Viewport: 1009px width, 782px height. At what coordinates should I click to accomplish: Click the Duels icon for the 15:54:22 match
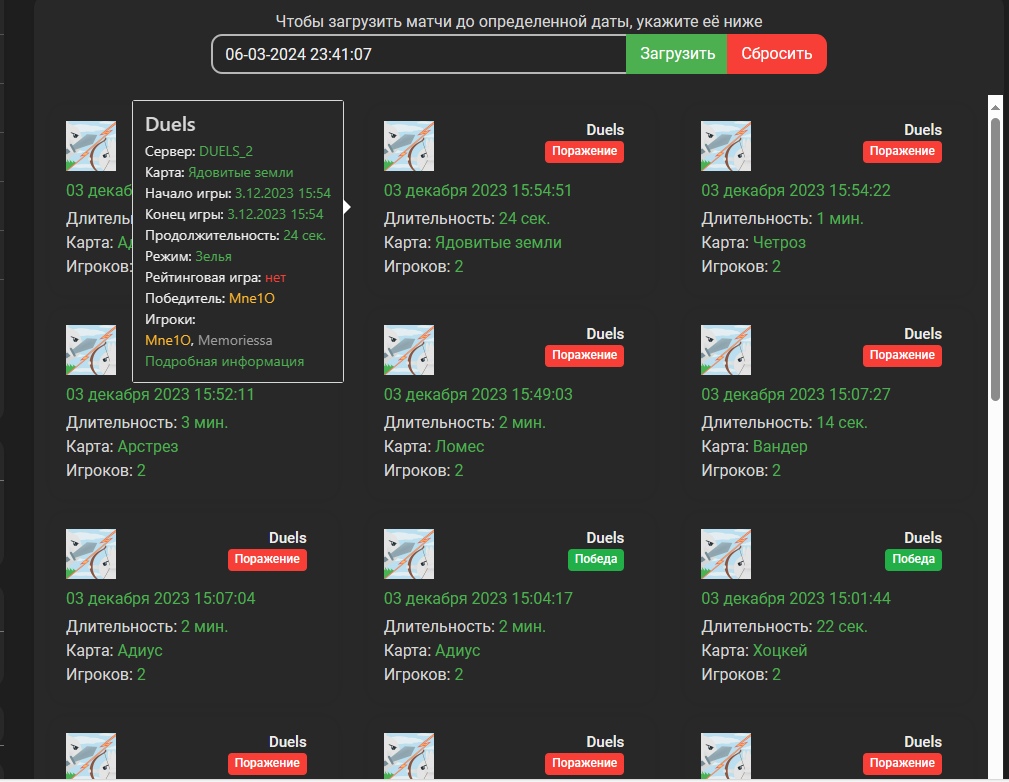tap(726, 146)
